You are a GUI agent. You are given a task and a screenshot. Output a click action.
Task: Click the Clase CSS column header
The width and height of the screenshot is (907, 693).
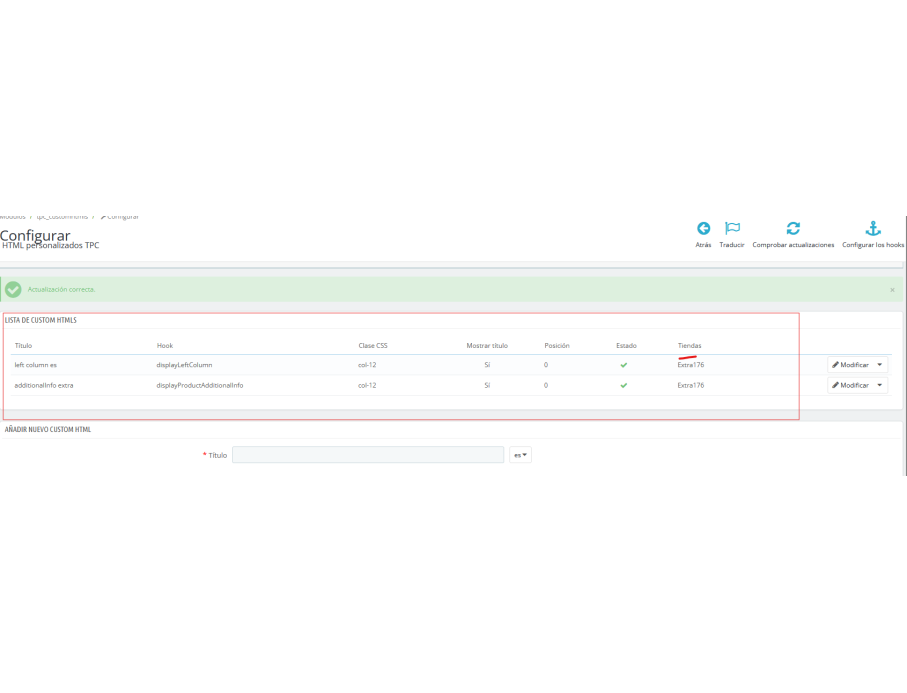373,345
